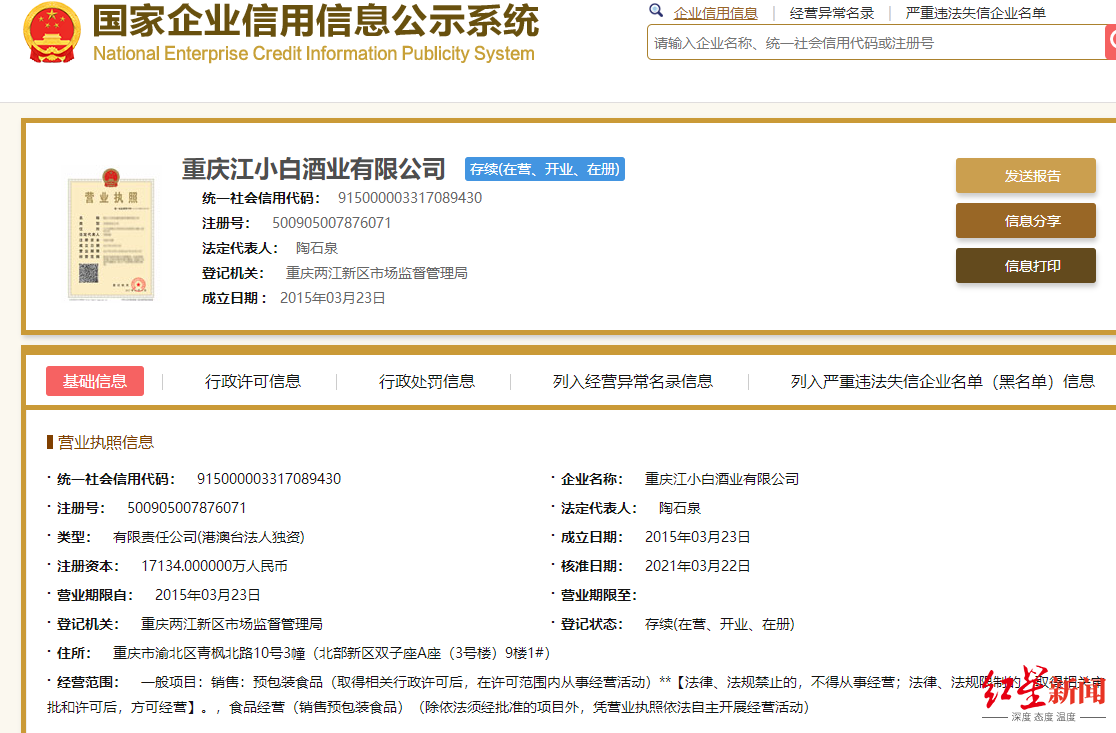This screenshot has width=1116, height=733.
Task: Click the status badge 存续(在营、开业、在册)
Action: [544, 169]
